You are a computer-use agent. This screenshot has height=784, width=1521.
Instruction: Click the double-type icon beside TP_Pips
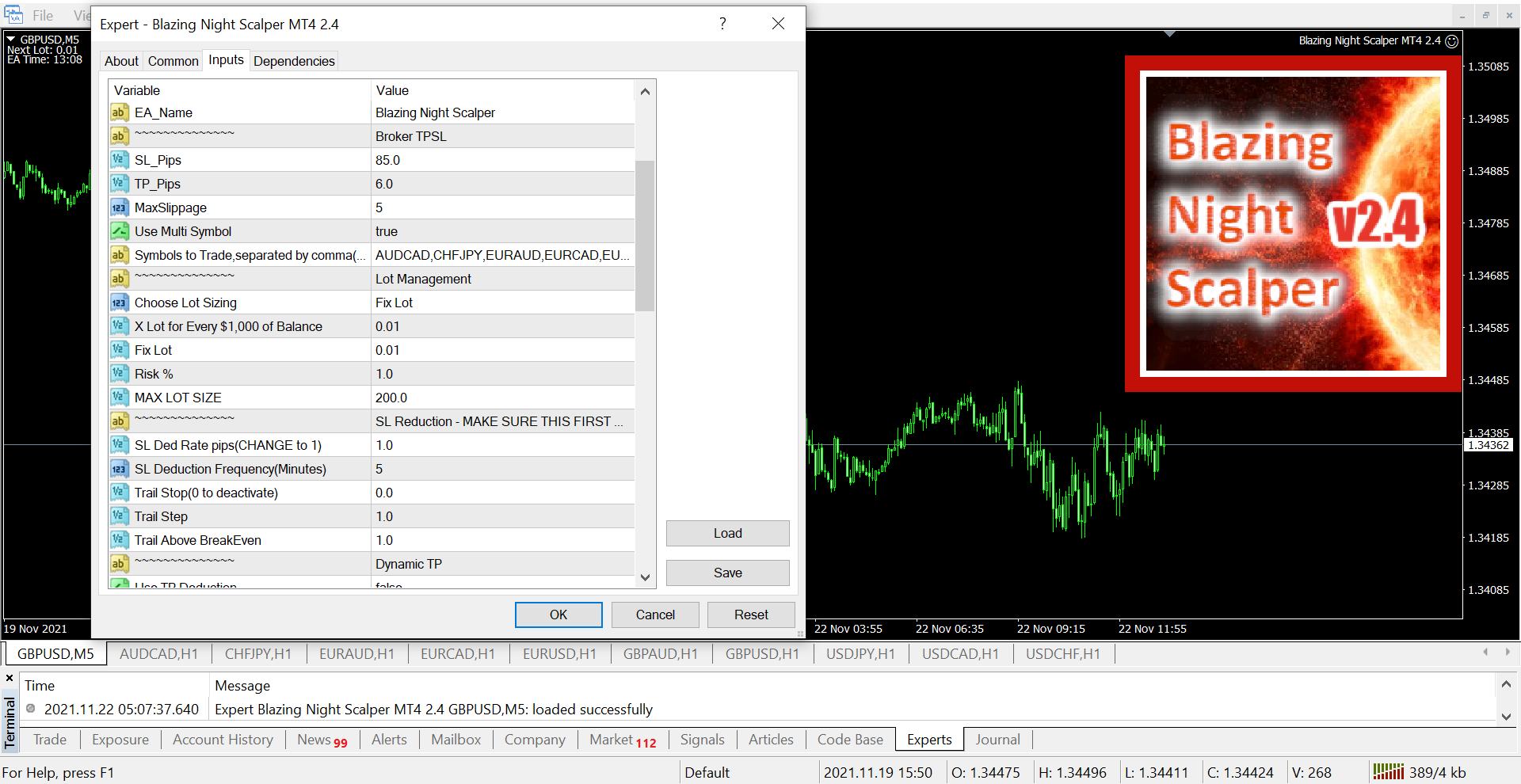119,184
